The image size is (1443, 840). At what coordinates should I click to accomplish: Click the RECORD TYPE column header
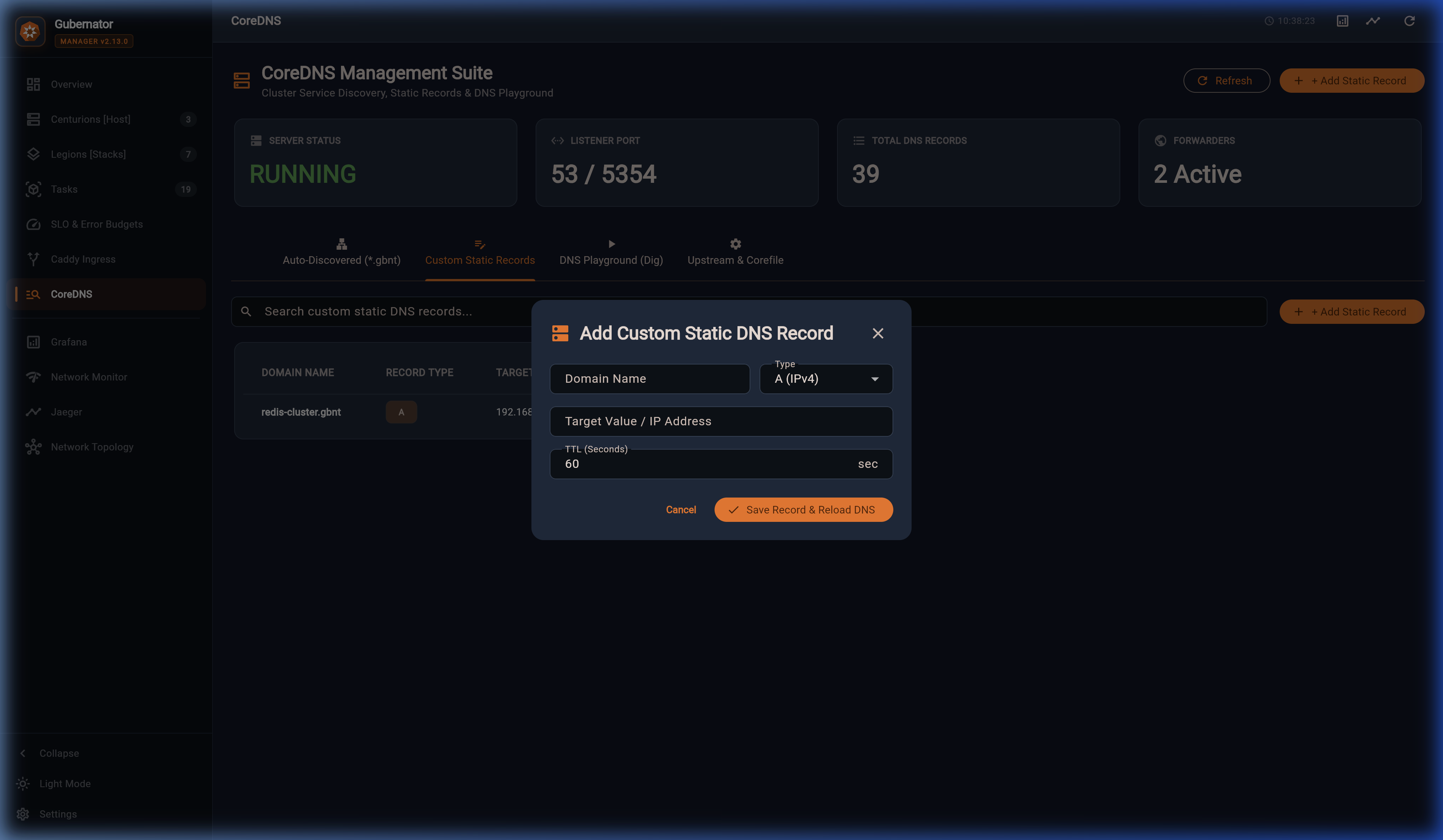[420, 373]
